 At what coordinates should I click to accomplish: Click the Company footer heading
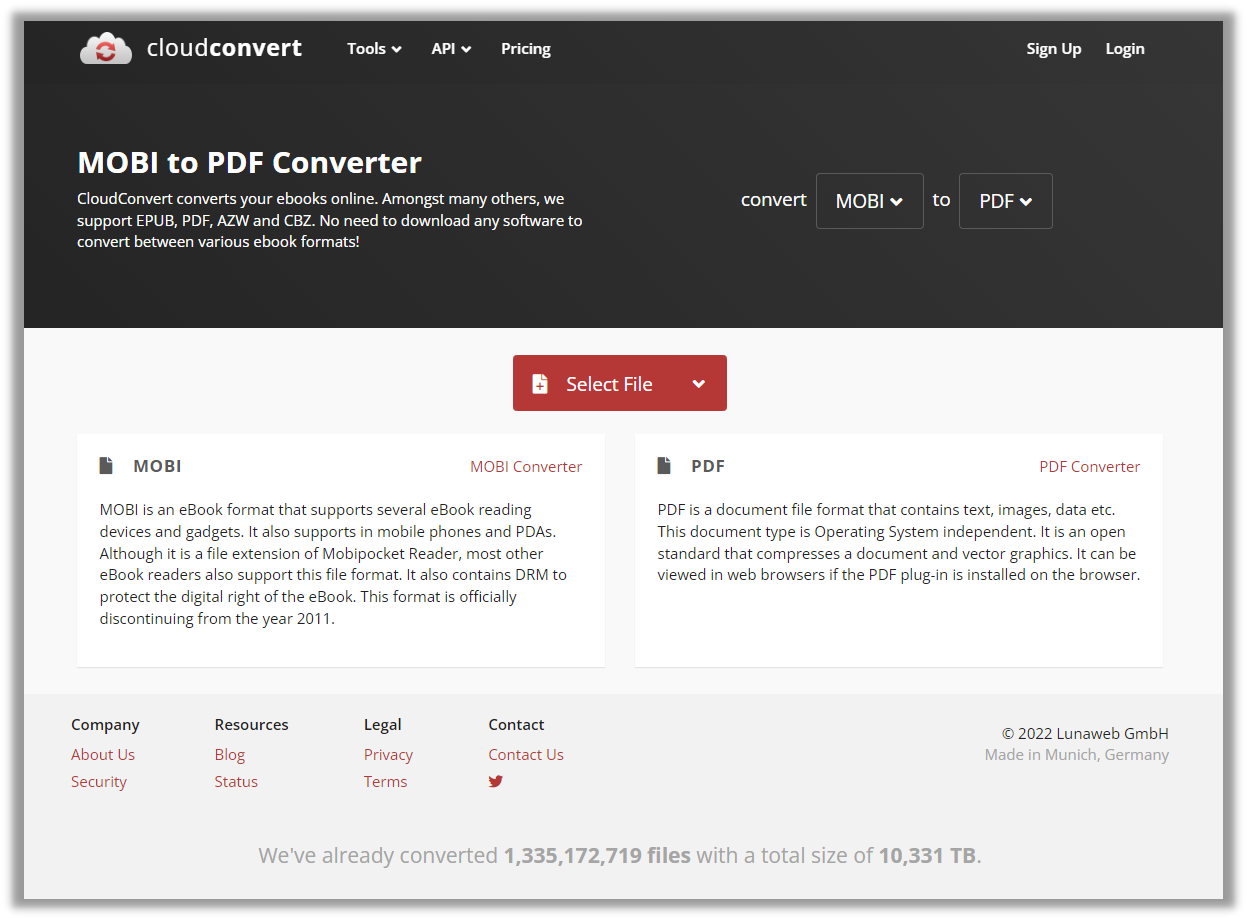105,725
